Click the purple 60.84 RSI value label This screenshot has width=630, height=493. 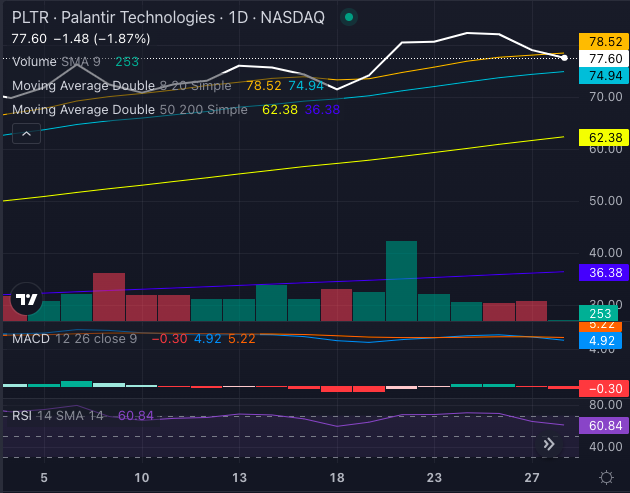(x=605, y=426)
